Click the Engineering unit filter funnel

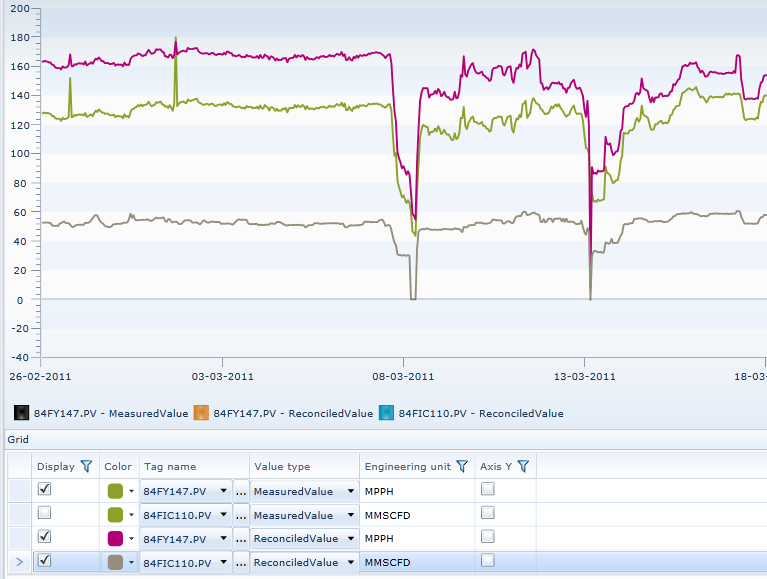click(x=462, y=466)
